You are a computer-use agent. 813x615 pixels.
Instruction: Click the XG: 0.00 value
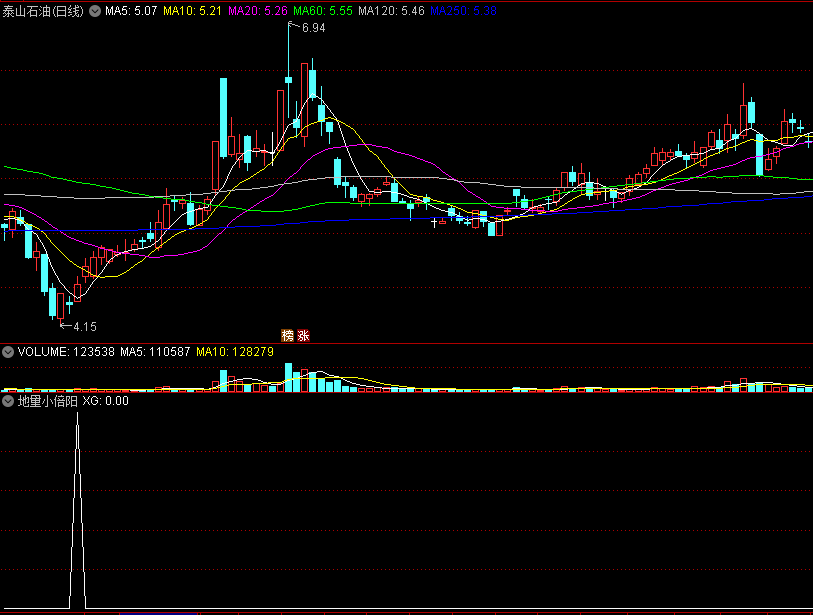point(106,401)
